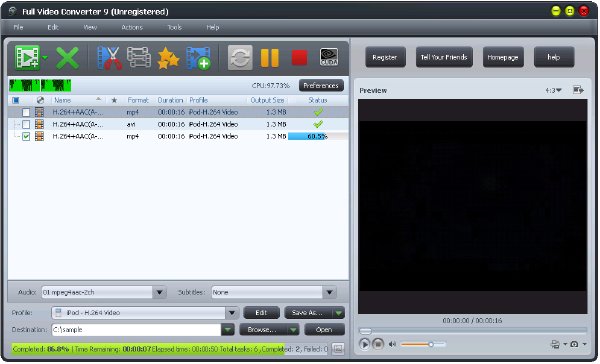Adjust the preview volume slider
Viewport: 600px width, 364px height.
[x=423, y=344]
